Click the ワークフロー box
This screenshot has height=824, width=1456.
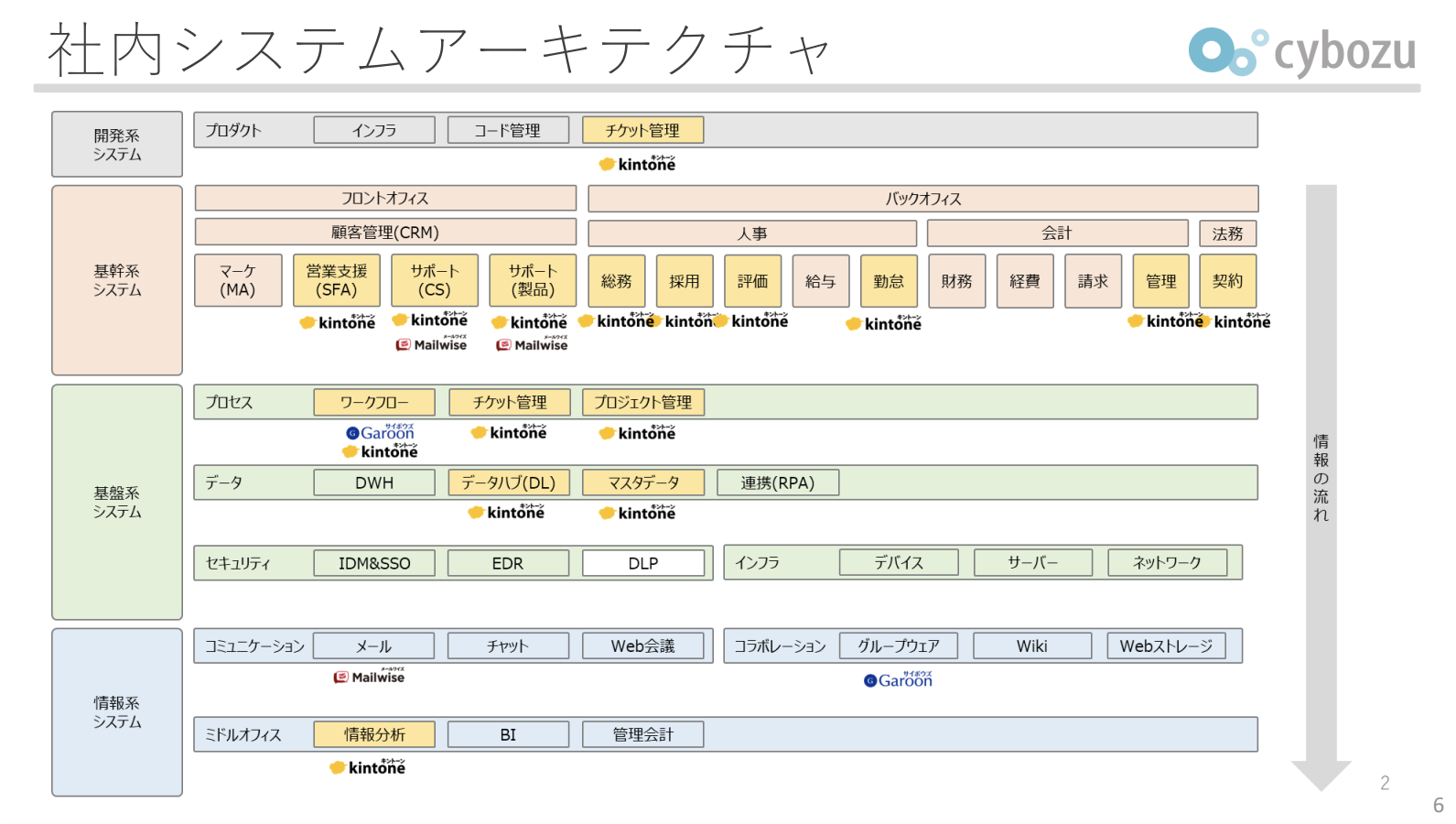(x=374, y=402)
